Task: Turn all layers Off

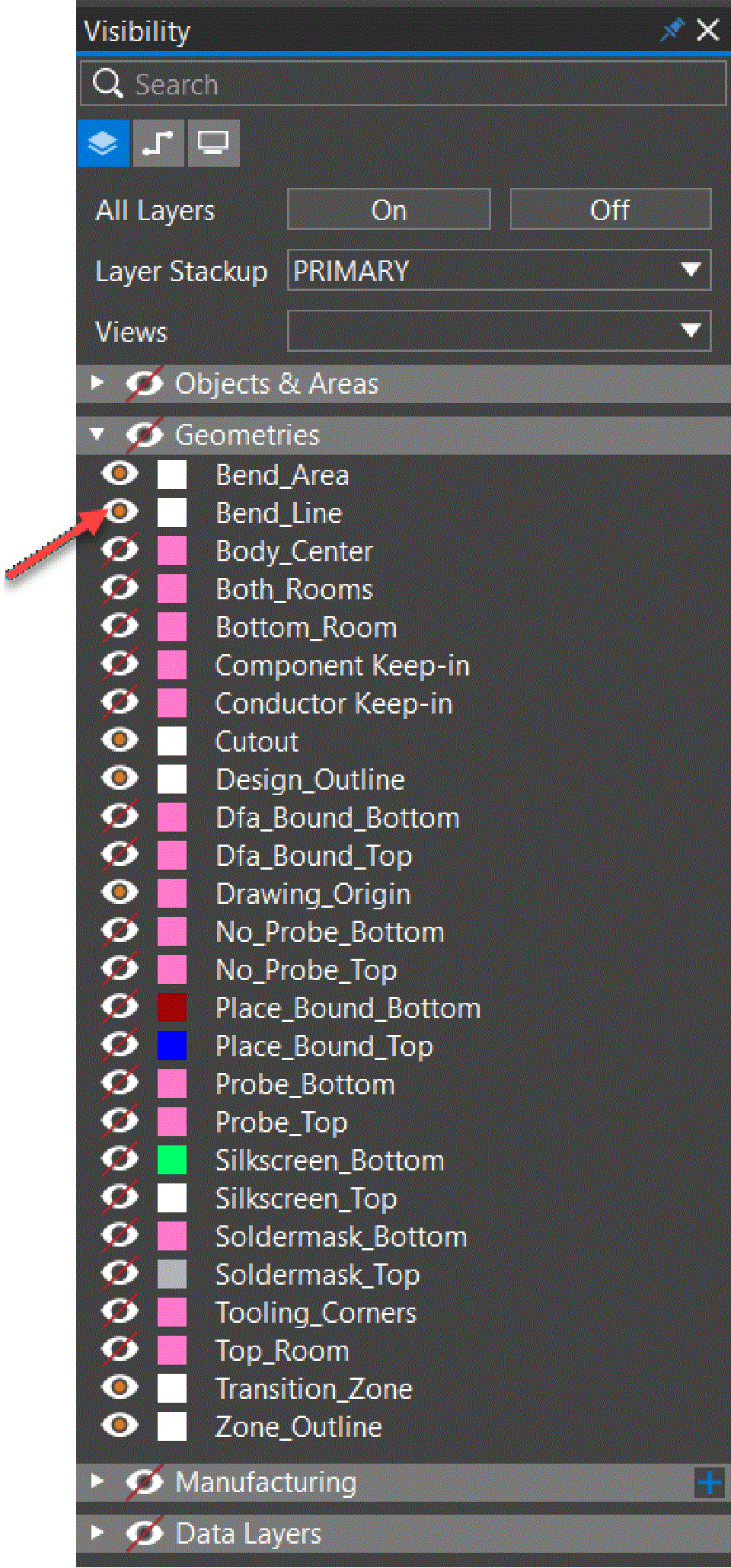Action: (610, 209)
